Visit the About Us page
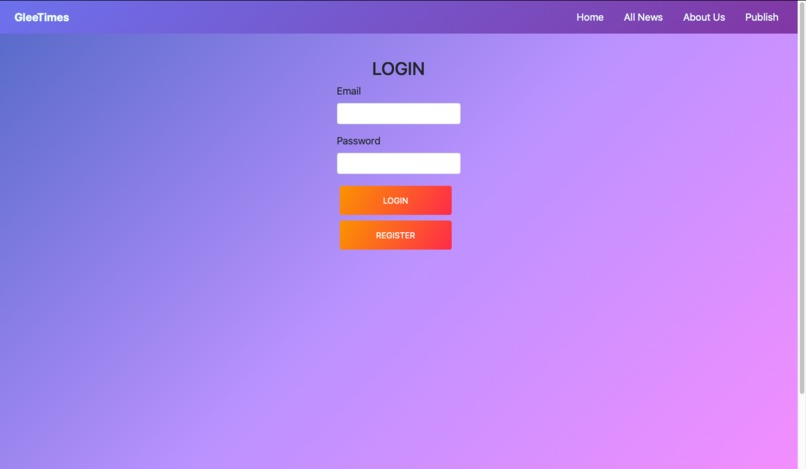The image size is (806, 469). coord(704,17)
